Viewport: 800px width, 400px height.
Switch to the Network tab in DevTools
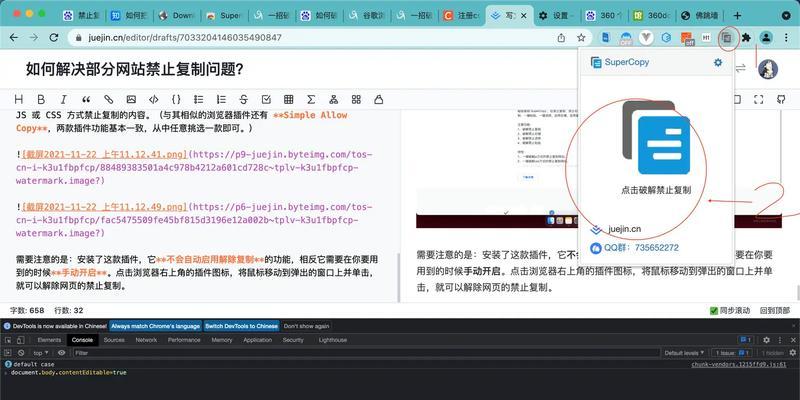point(146,340)
